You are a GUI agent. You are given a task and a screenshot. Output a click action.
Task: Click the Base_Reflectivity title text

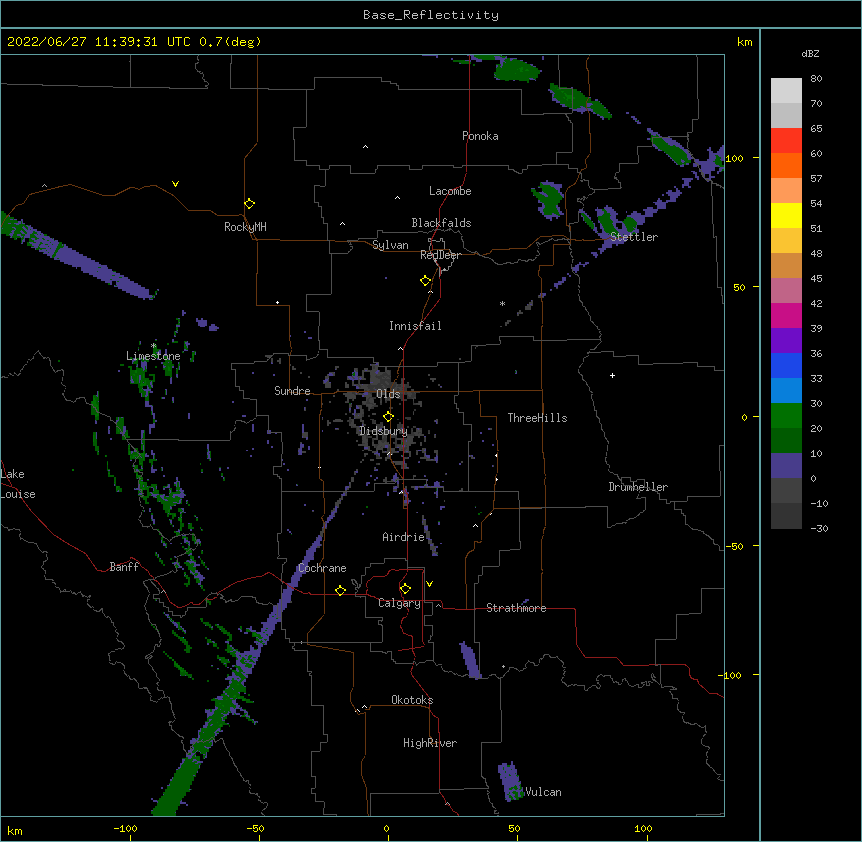[x=431, y=15]
